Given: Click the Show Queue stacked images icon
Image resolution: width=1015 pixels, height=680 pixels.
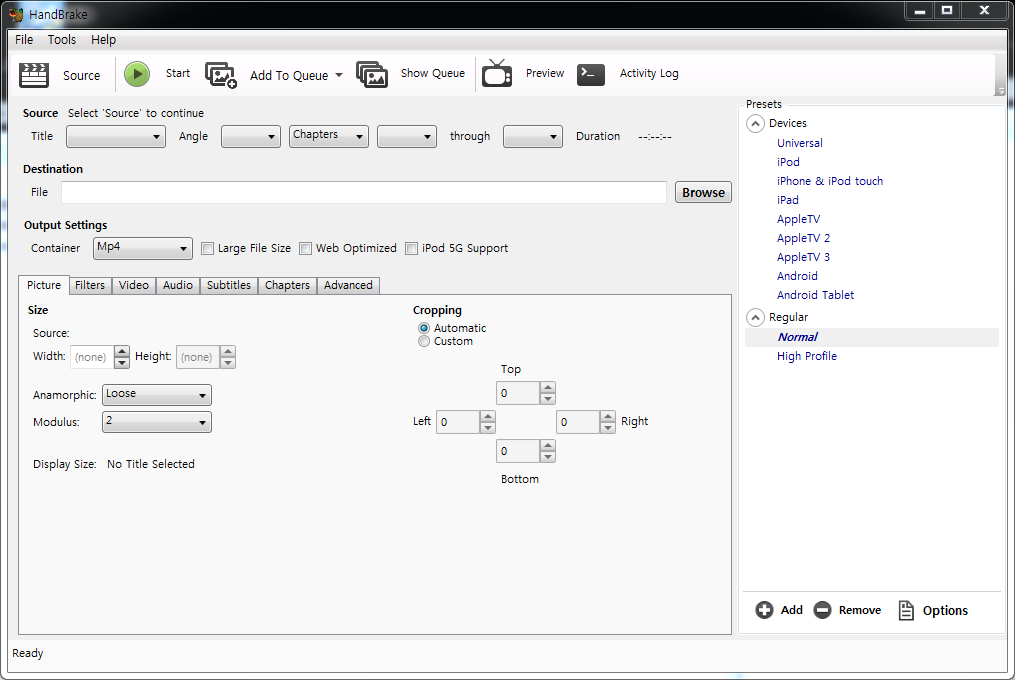Looking at the screenshot, I should [372, 74].
